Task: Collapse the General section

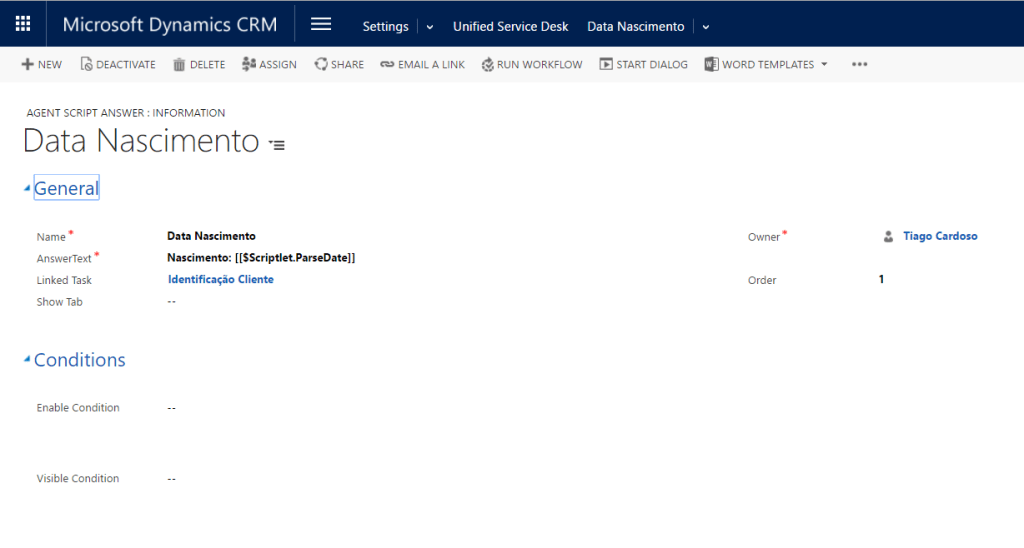Action: 28,189
